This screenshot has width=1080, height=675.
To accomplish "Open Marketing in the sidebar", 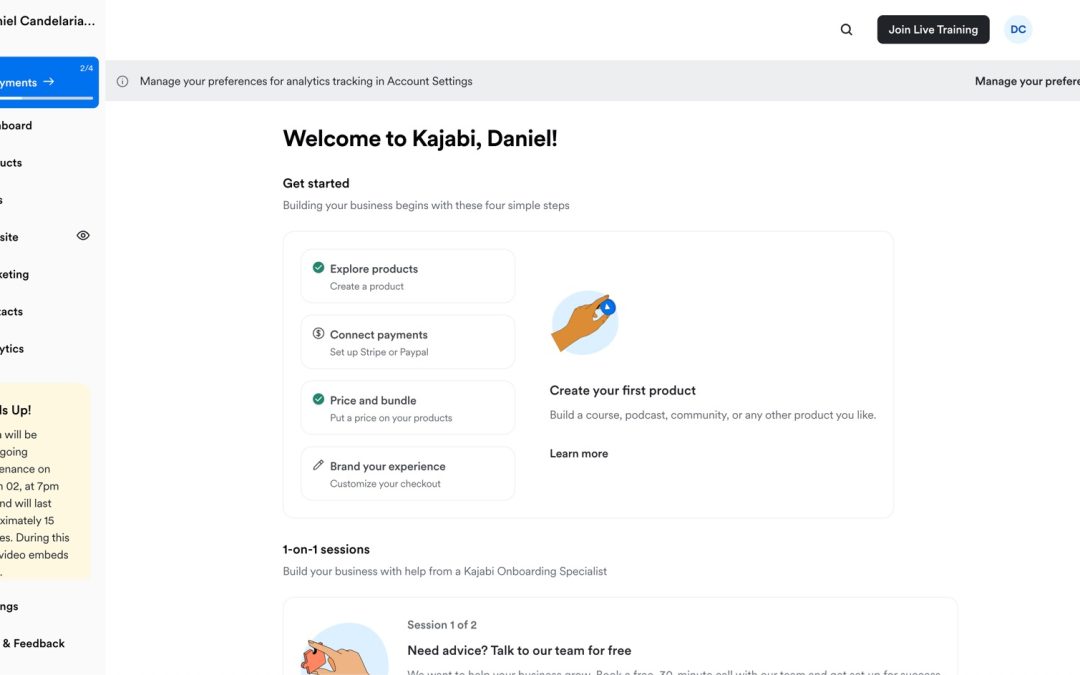I will click(14, 274).
